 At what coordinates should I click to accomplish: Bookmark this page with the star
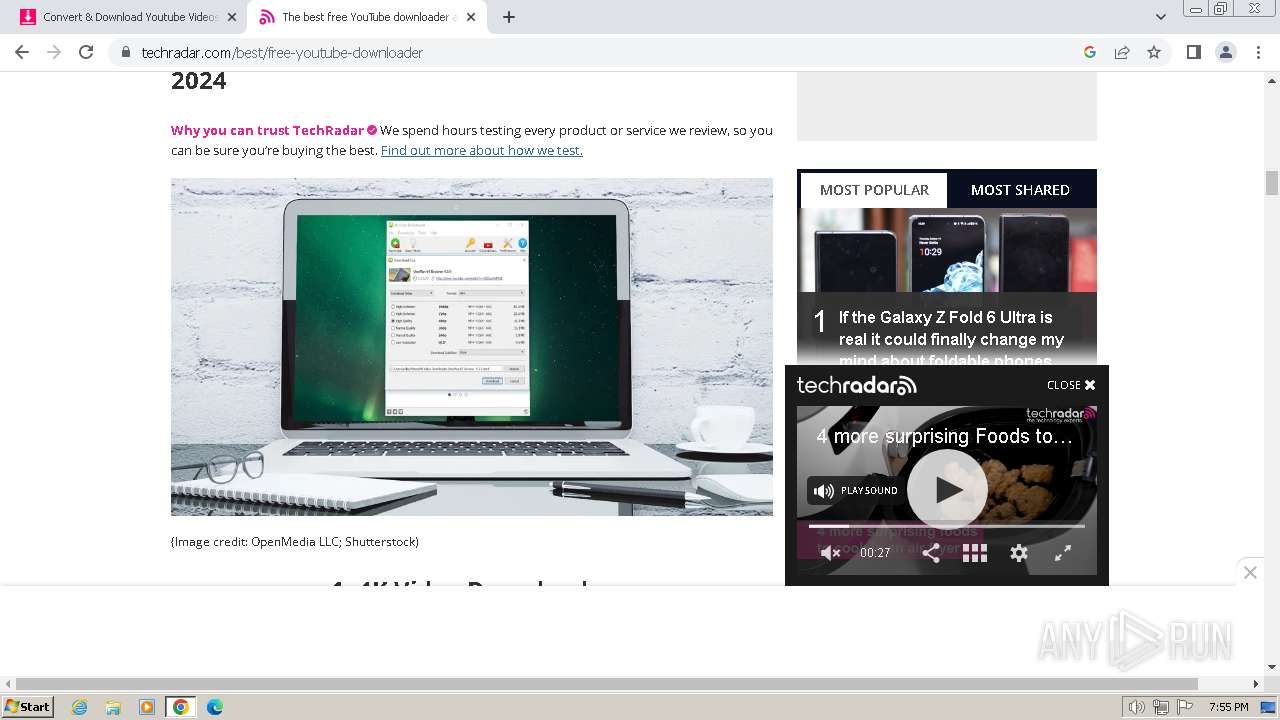pos(1154,52)
